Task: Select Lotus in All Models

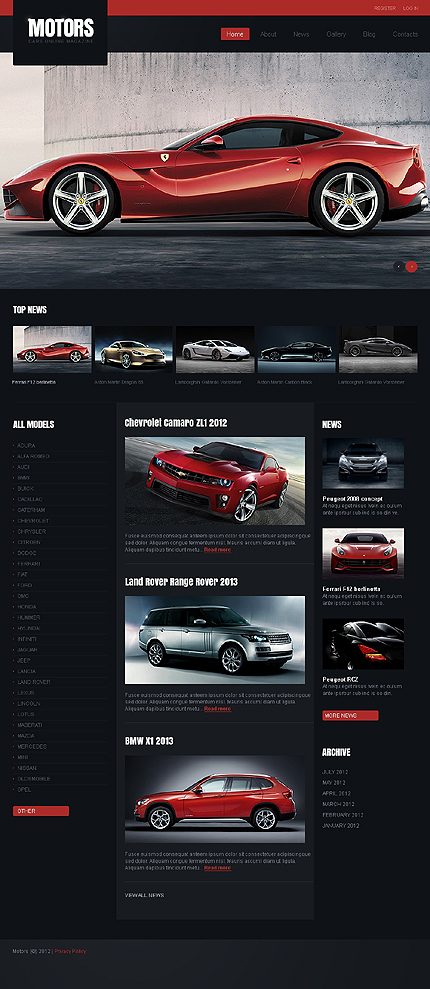Action: click(25, 713)
